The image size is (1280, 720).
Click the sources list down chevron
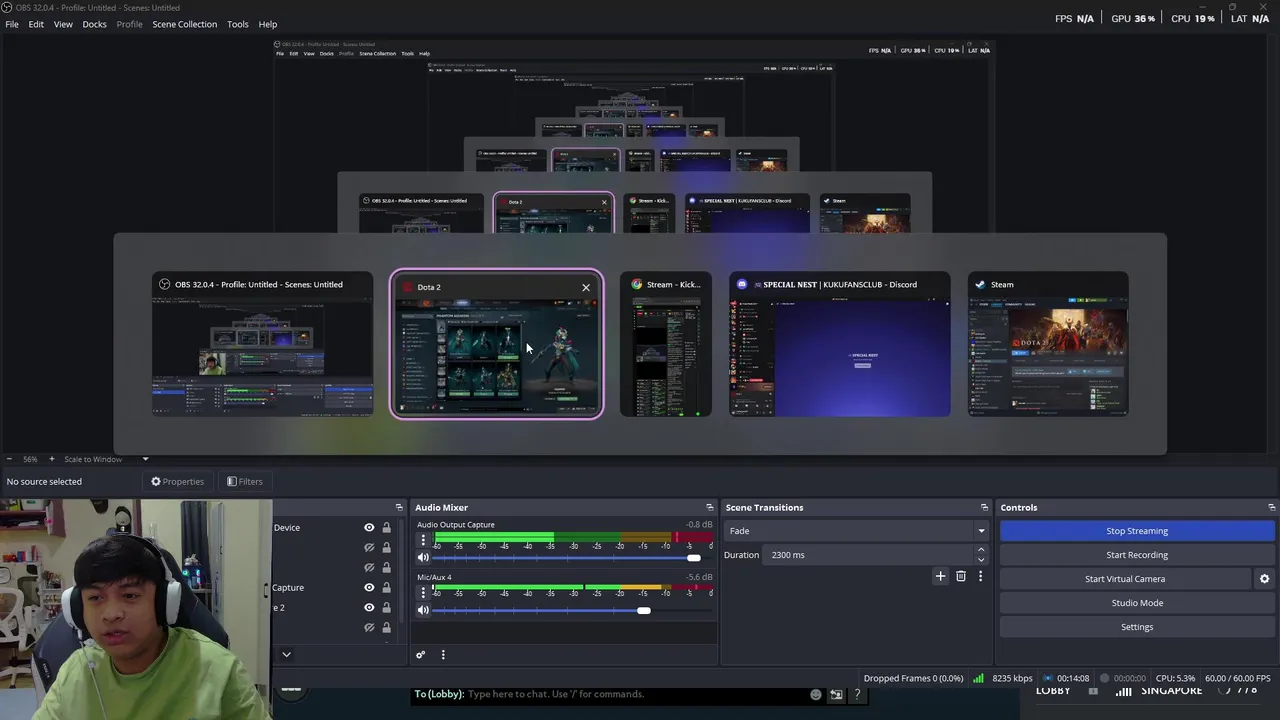tap(286, 655)
